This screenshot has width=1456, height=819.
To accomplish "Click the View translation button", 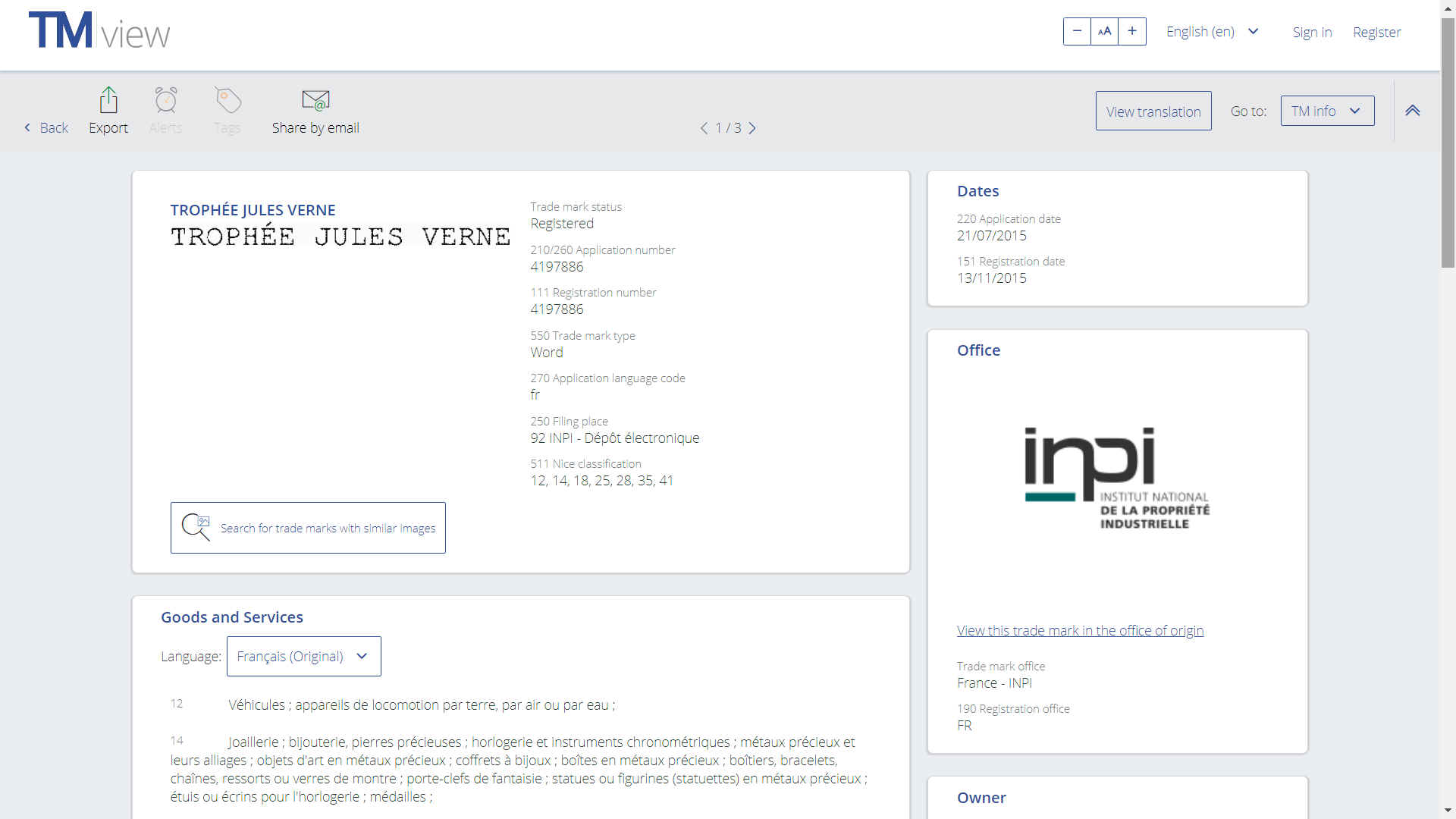I will pos(1153,111).
